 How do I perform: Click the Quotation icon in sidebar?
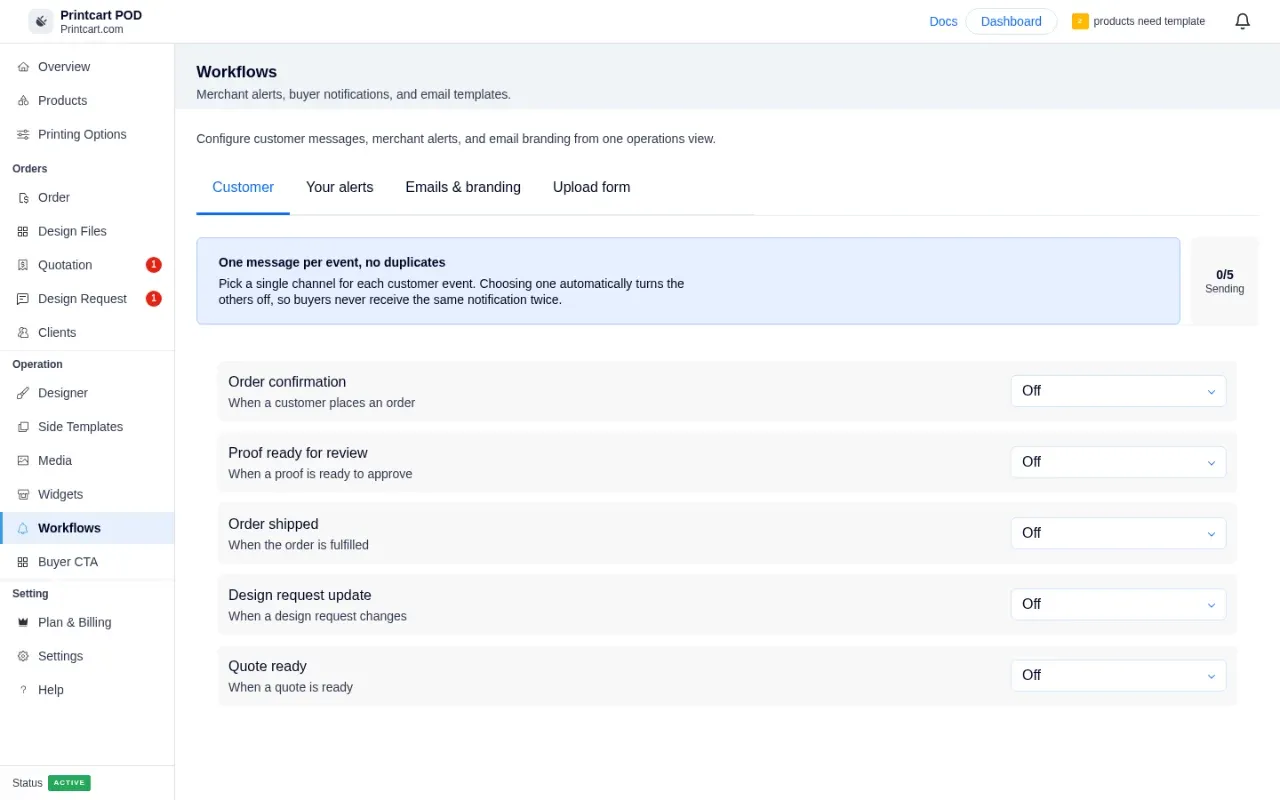pos(23,265)
